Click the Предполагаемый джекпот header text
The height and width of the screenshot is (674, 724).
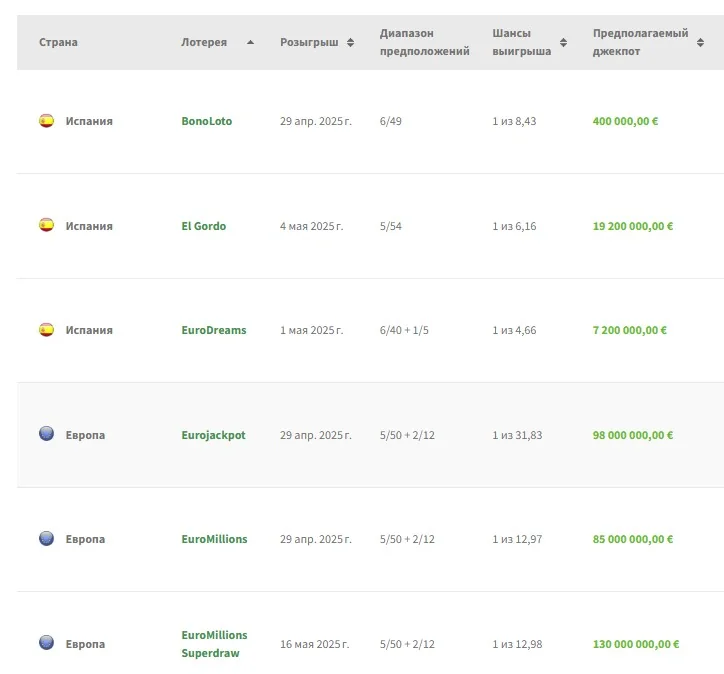tap(640, 42)
